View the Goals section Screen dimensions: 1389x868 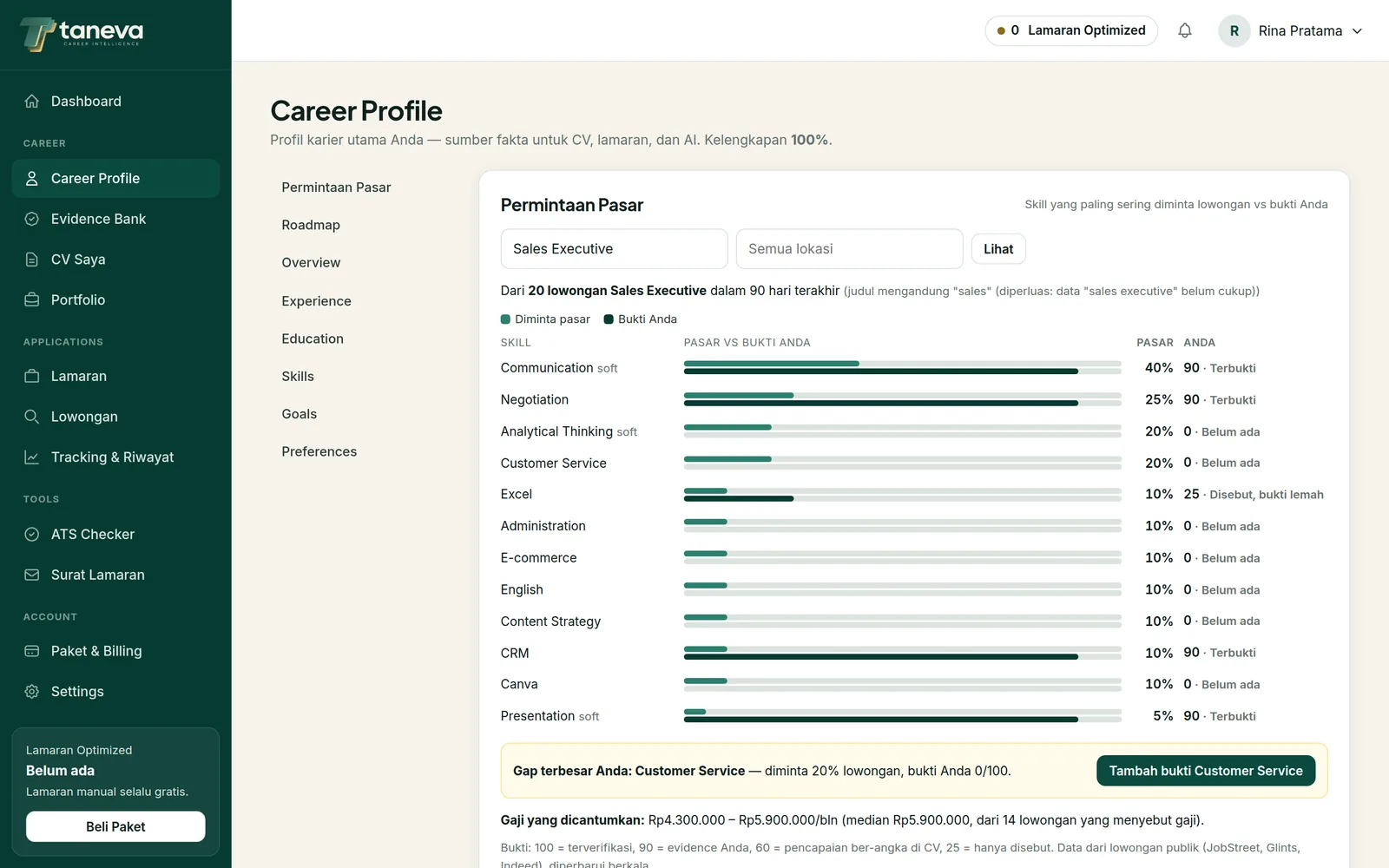(x=299, y=414)
